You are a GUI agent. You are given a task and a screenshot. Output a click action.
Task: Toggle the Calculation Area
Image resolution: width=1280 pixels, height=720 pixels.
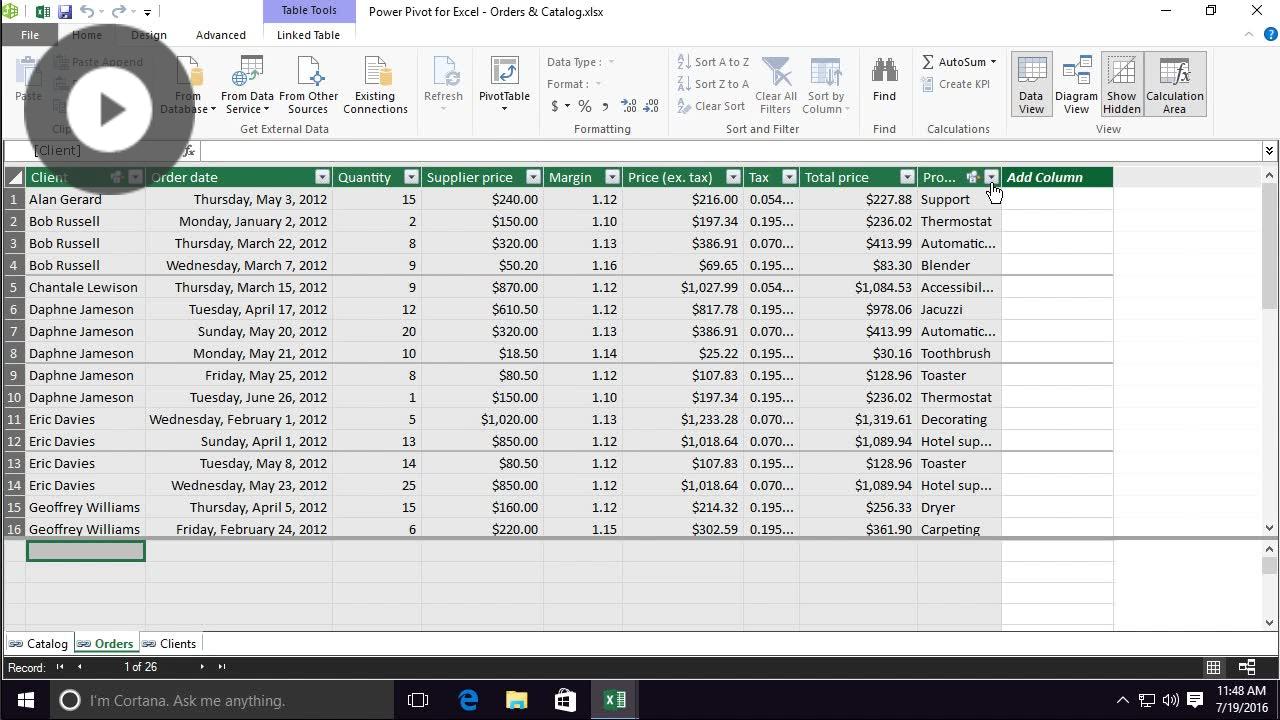1175,86
